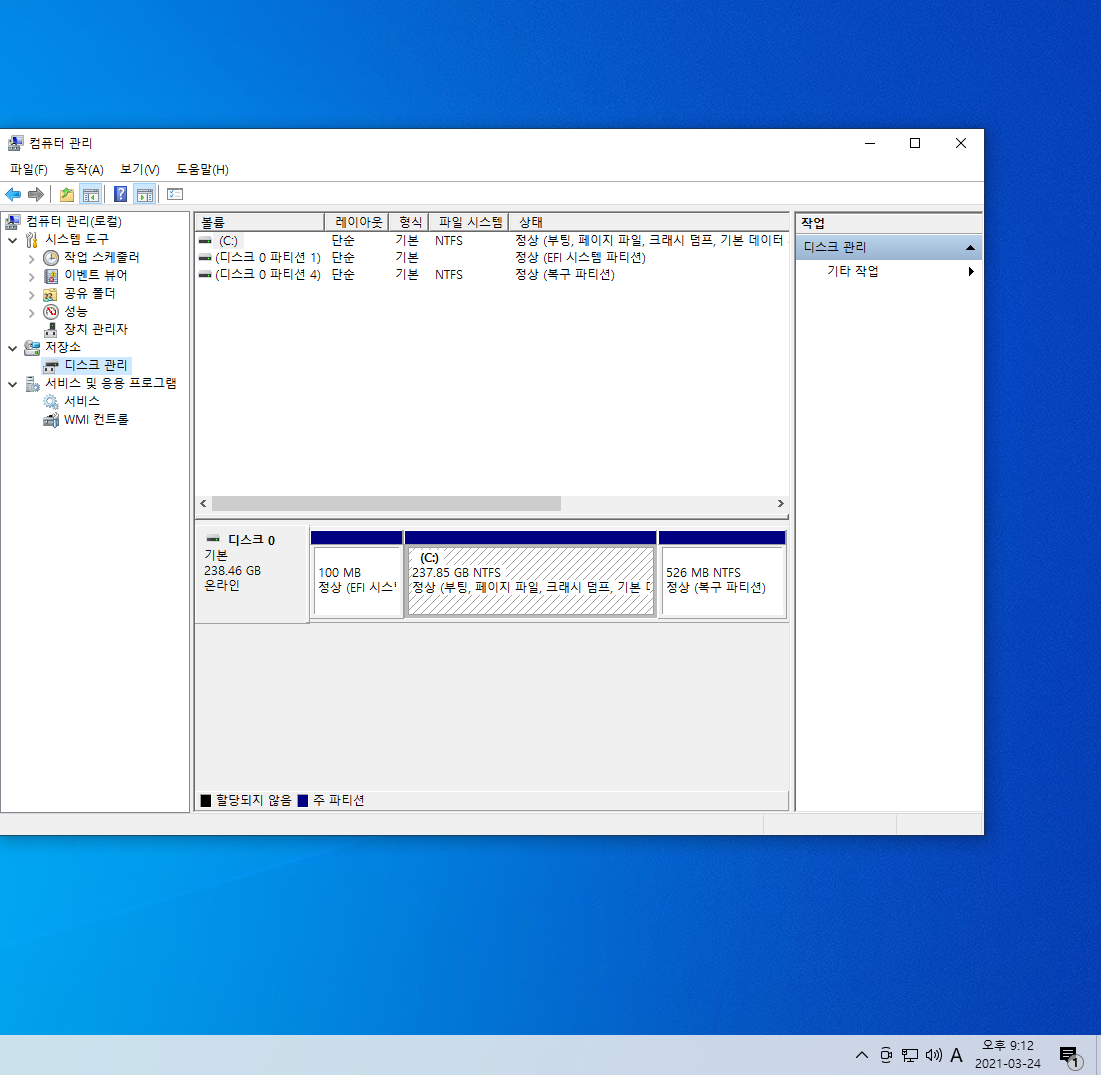Click the 공유 폴더 icon
The width and height of the screenshot is (1101, 1075).
51,294
